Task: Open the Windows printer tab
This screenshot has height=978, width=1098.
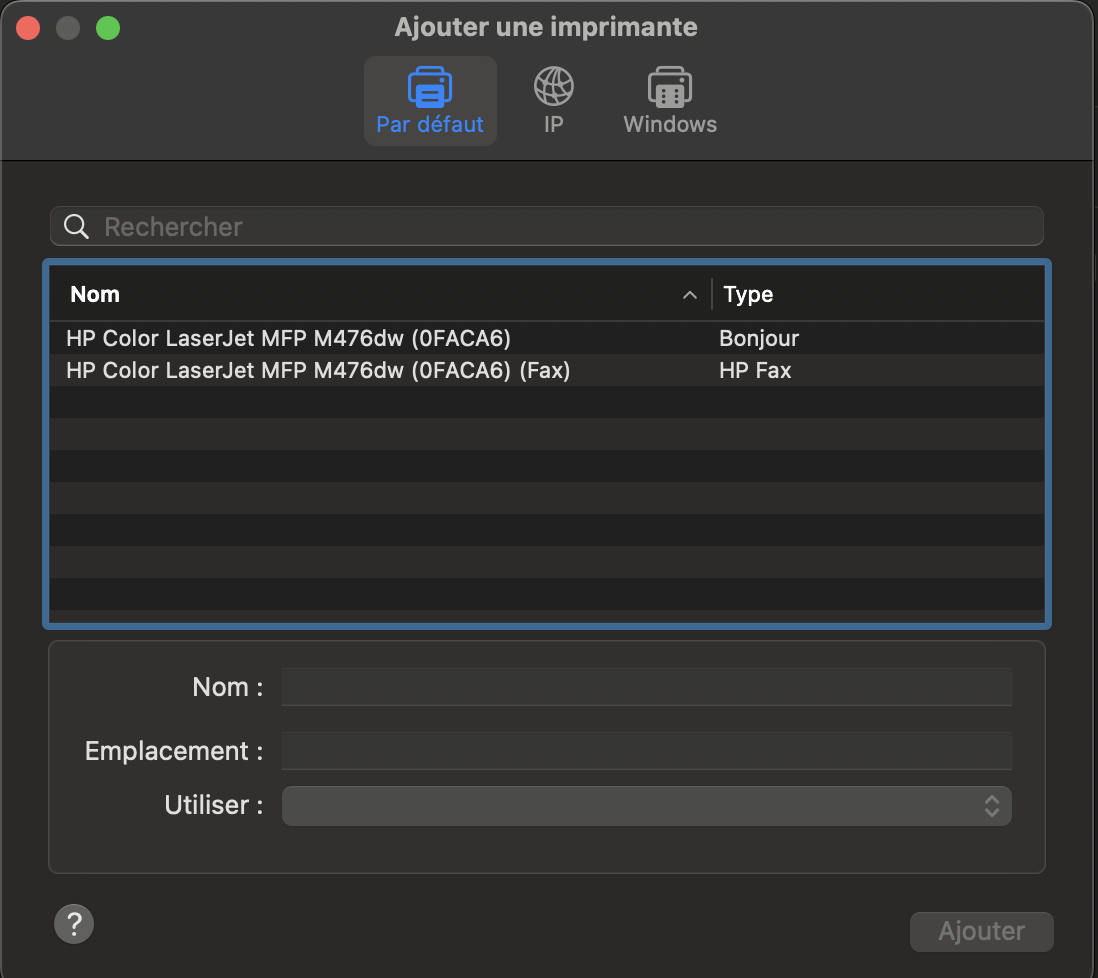Action: coord(670,101)
